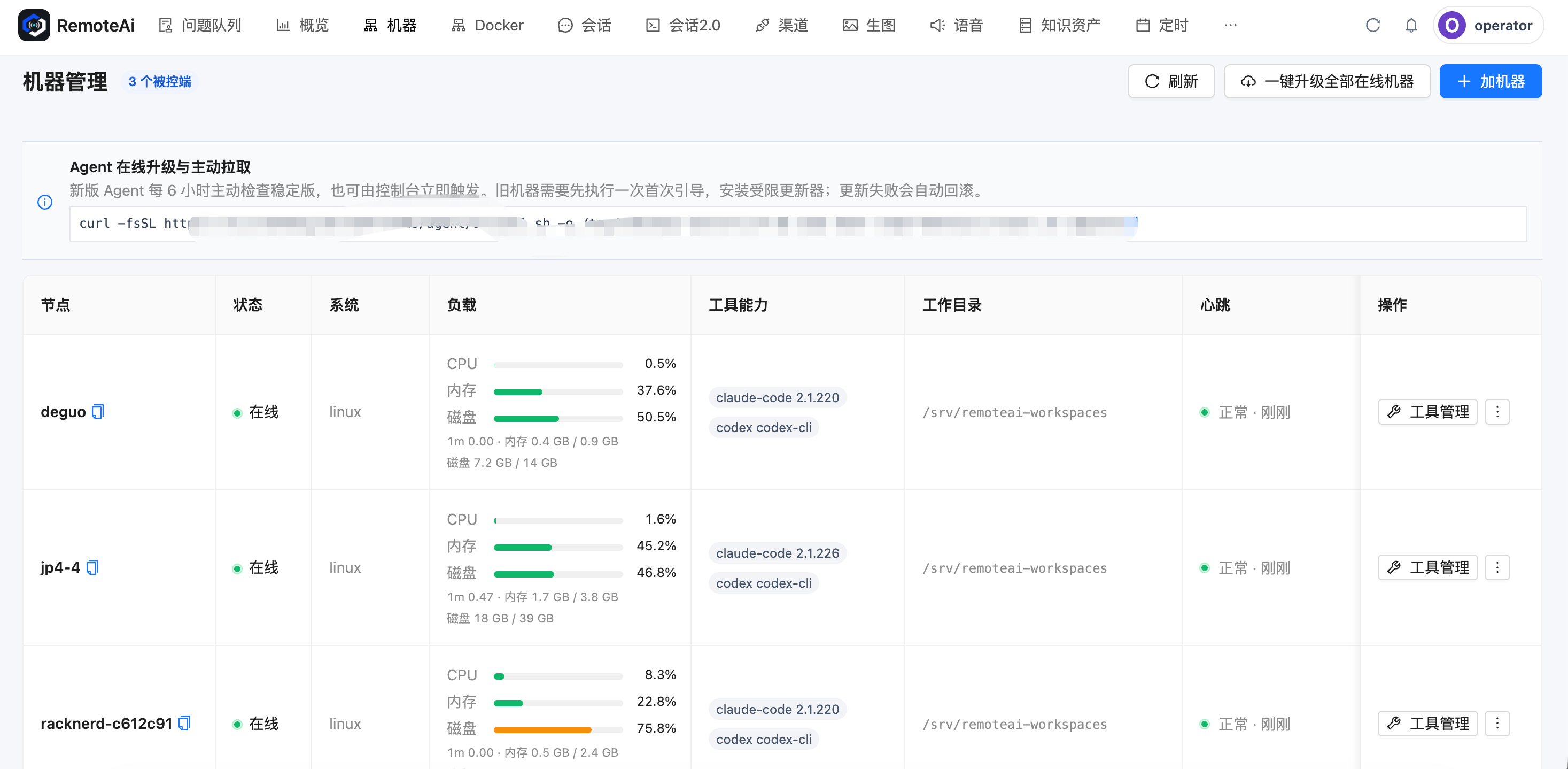Open the notifications bell
This screenshot has width=1568, height=769.
(x=1411, y=25)
